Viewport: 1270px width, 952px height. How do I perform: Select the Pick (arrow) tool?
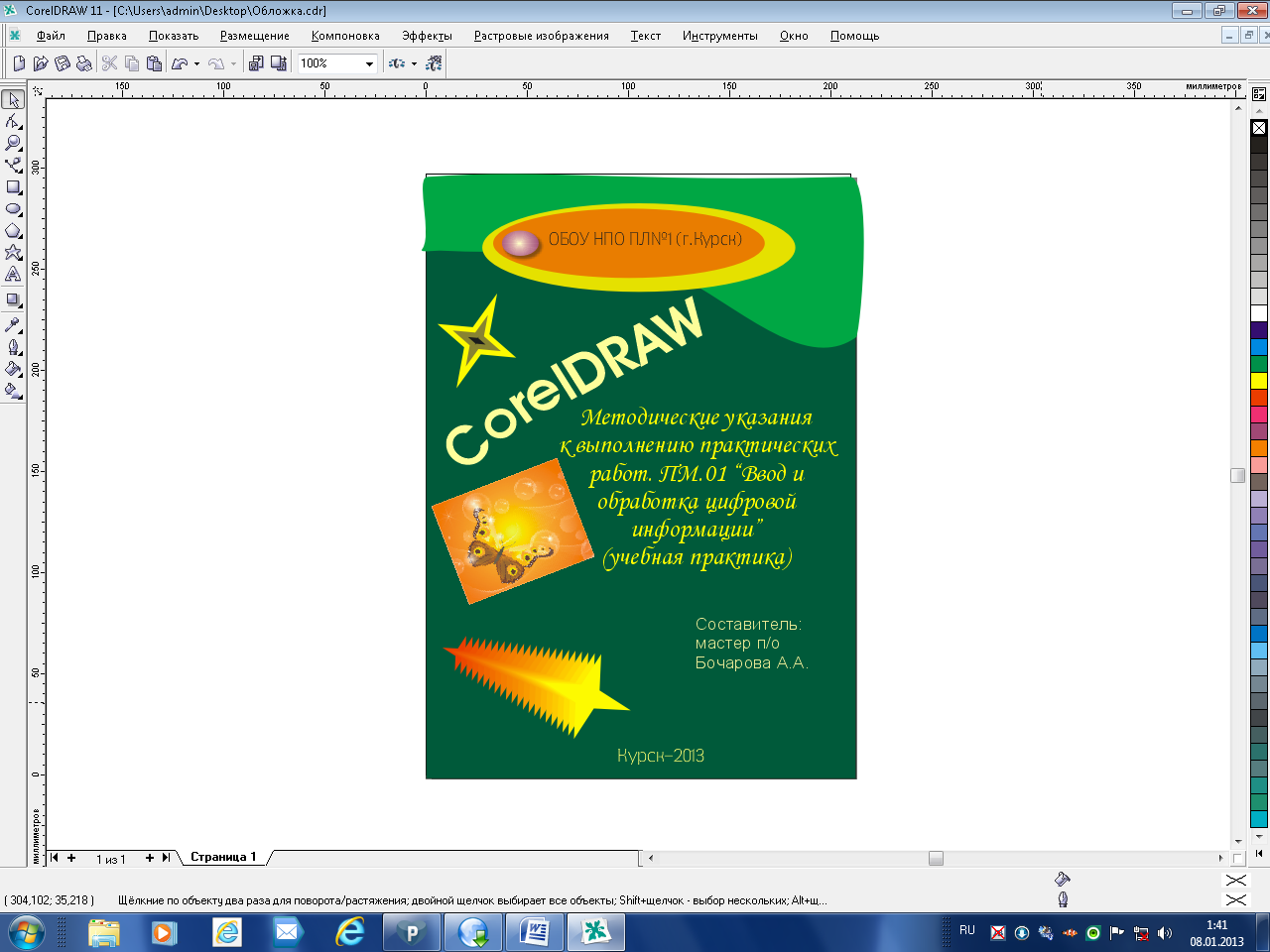pos(13,99)
